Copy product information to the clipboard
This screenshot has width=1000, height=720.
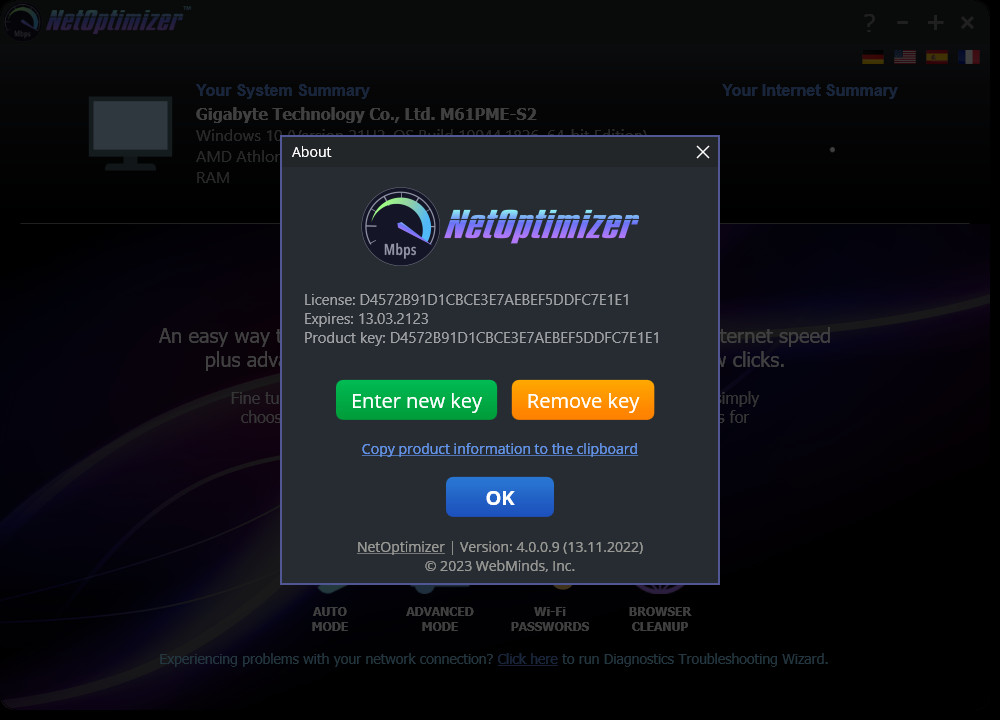pos(499,449)
